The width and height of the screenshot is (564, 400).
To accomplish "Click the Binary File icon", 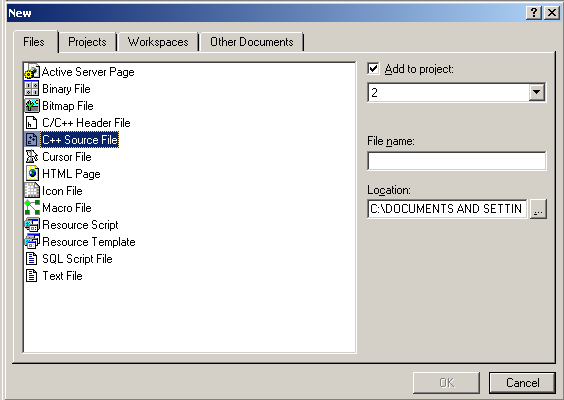I will (x=32, y=88).
